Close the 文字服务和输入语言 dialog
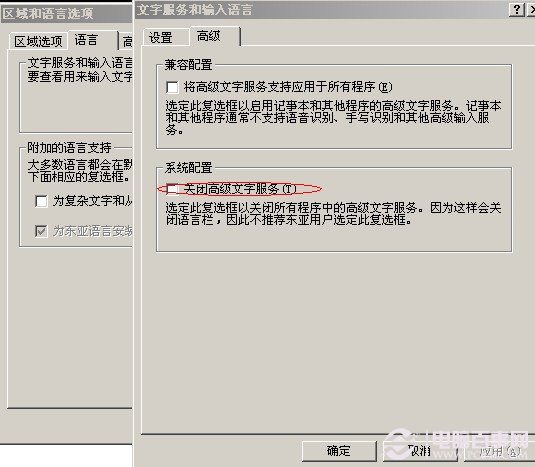The height and width of the screenshot is (467, 535). tap(532, 10)
